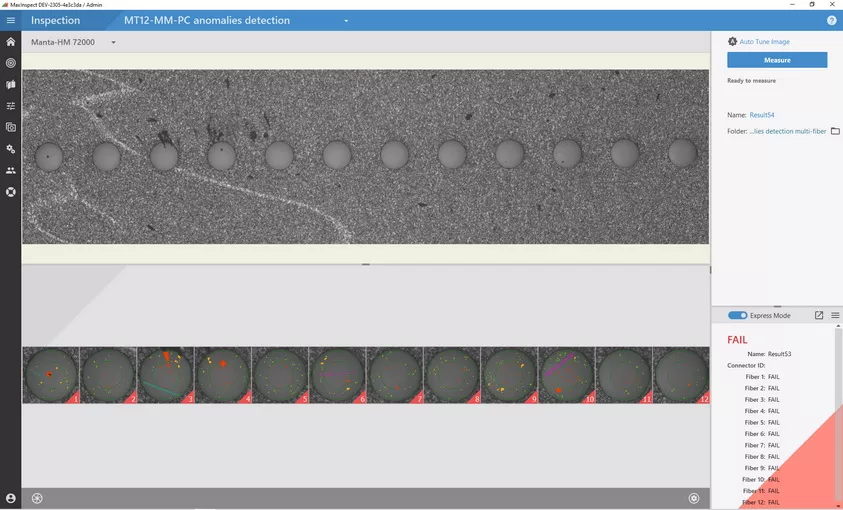Image resolution: width=843 pixels, height=510 pixels.
Task: Open the target inspection sidebar icon
Action: (11, 63)
